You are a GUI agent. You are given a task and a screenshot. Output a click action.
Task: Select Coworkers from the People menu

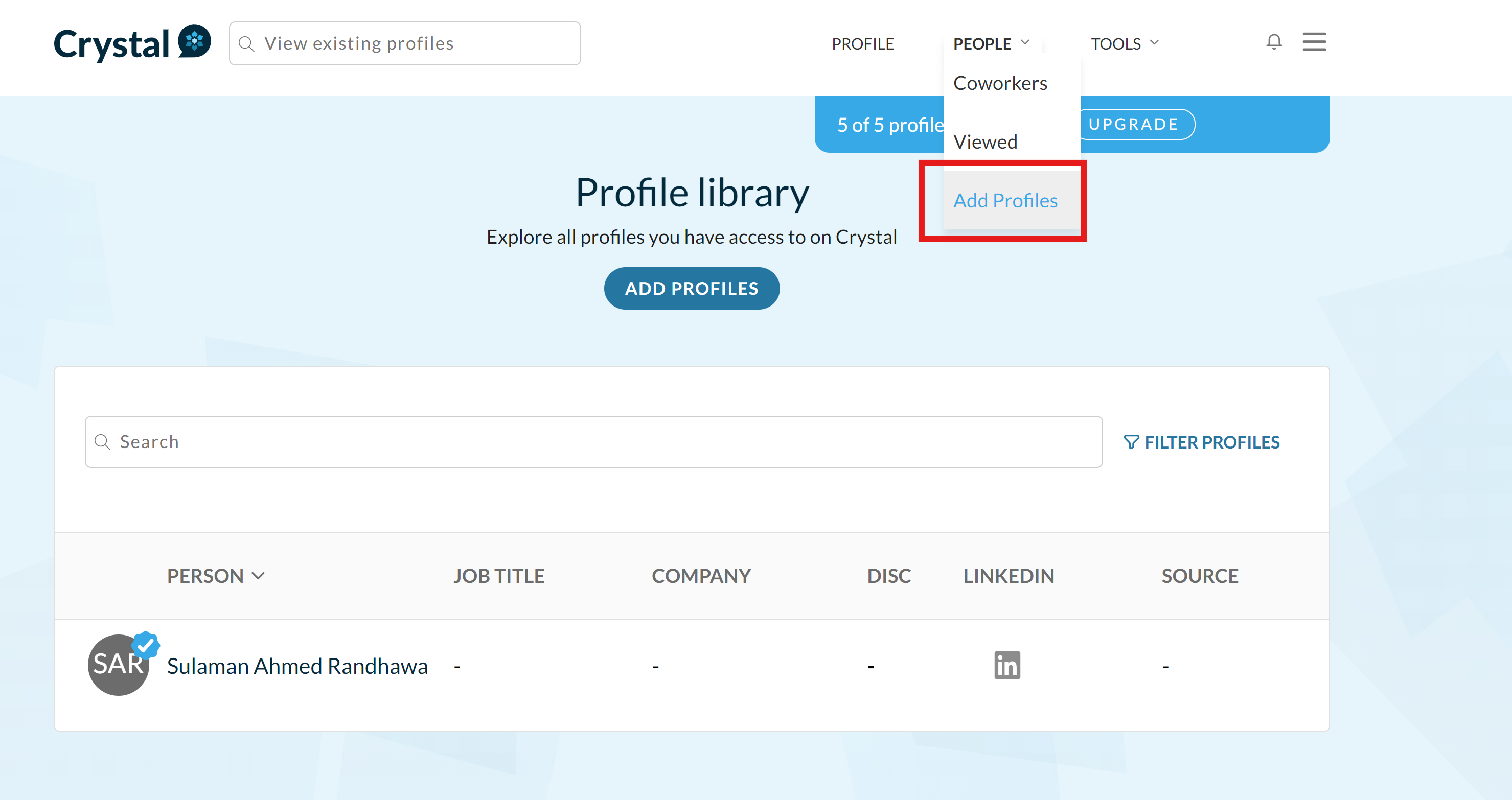[x=1000, y=83]
